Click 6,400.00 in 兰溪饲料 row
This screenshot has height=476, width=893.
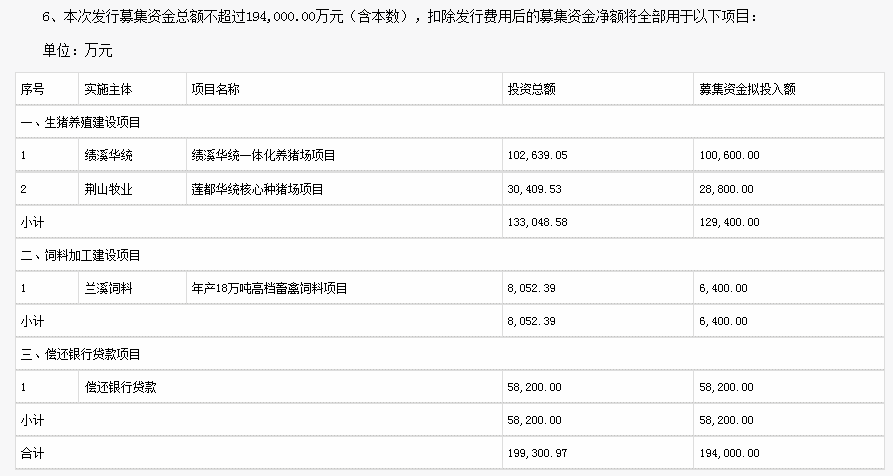[723, 289]
